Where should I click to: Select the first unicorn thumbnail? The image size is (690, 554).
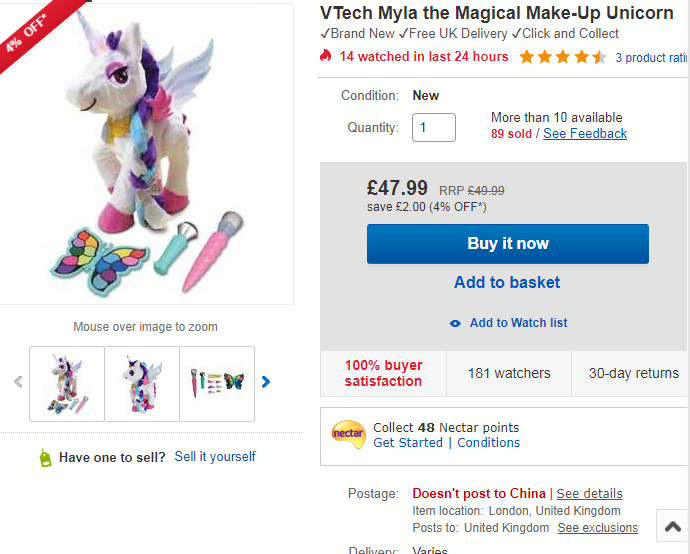[x=67, y=383]
